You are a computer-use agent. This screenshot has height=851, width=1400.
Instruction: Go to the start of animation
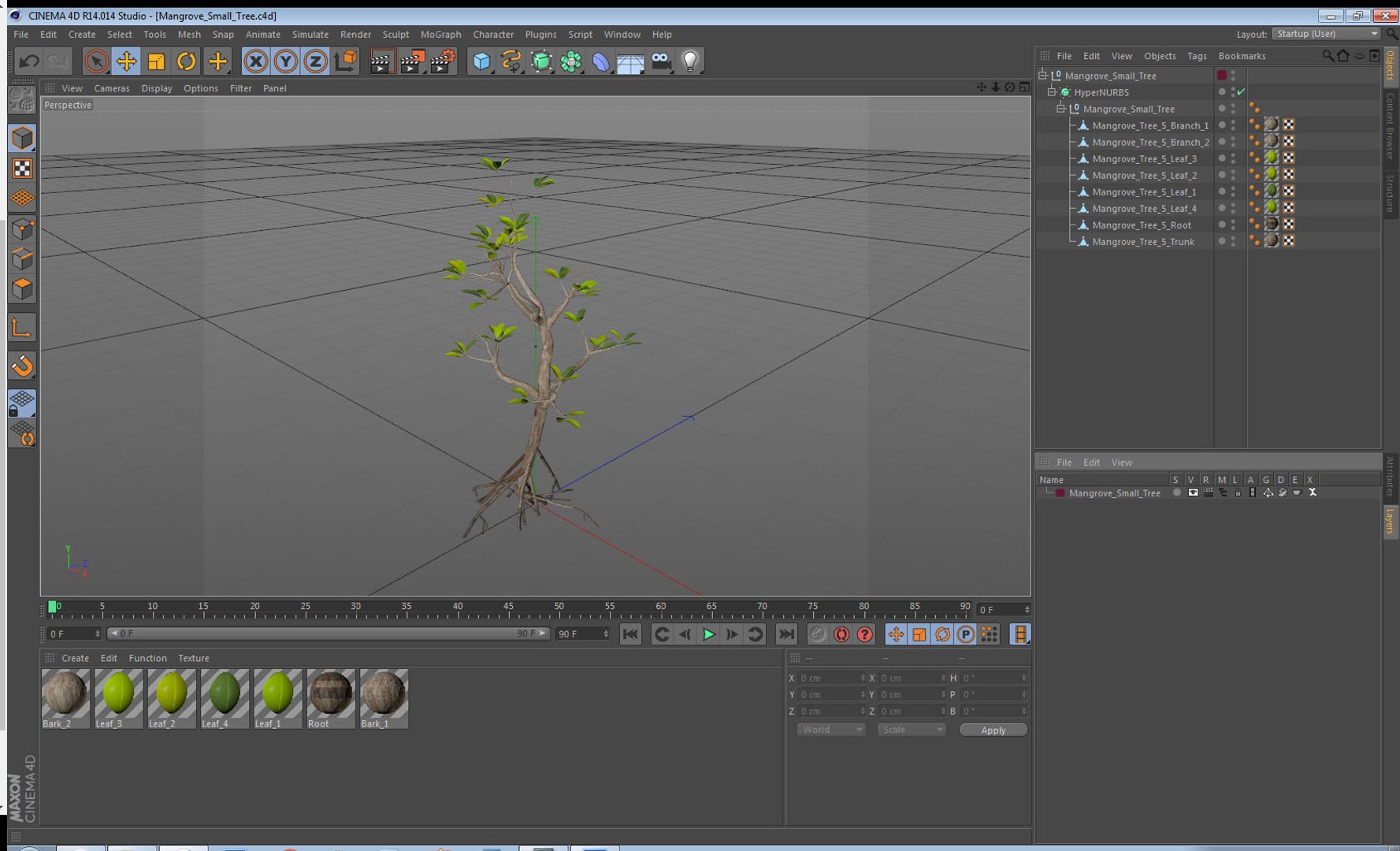tap(630, 634)
